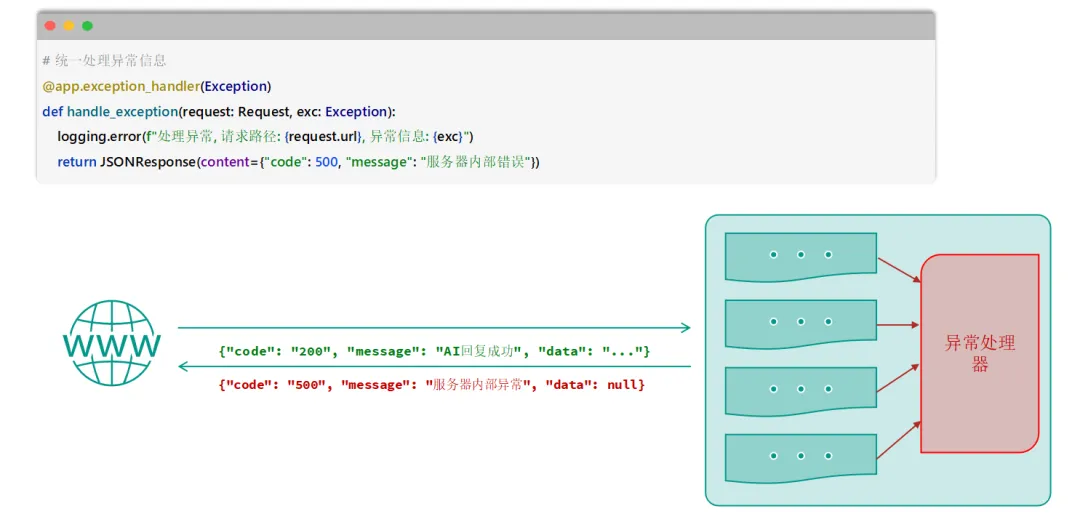
Task: Click the def handle_exception function line
Action: 219,112
